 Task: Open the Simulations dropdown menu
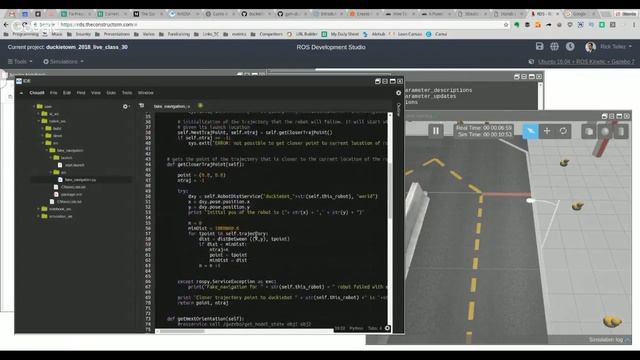[x=63, y=62]
